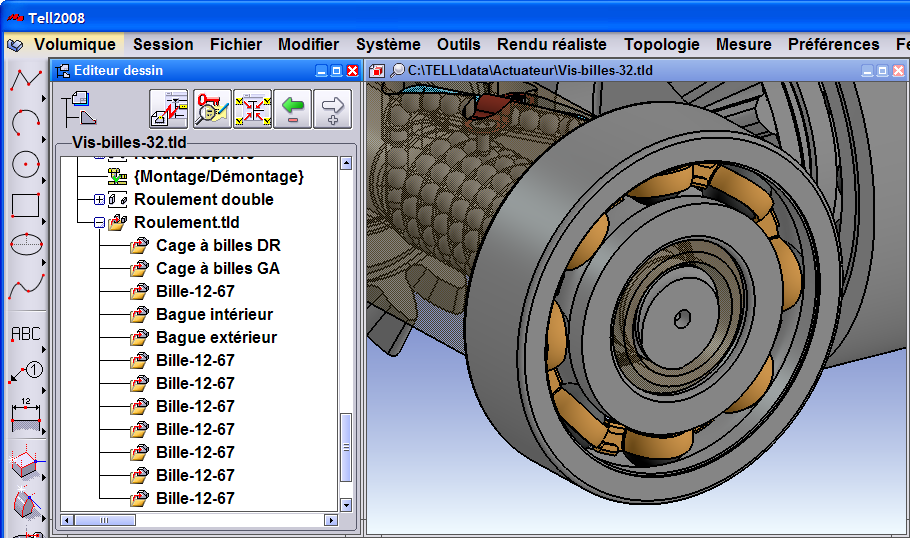Screen dimensions: 910x538
Task: Select the dimension measurement tool
Action: click(x=26, y=413)
